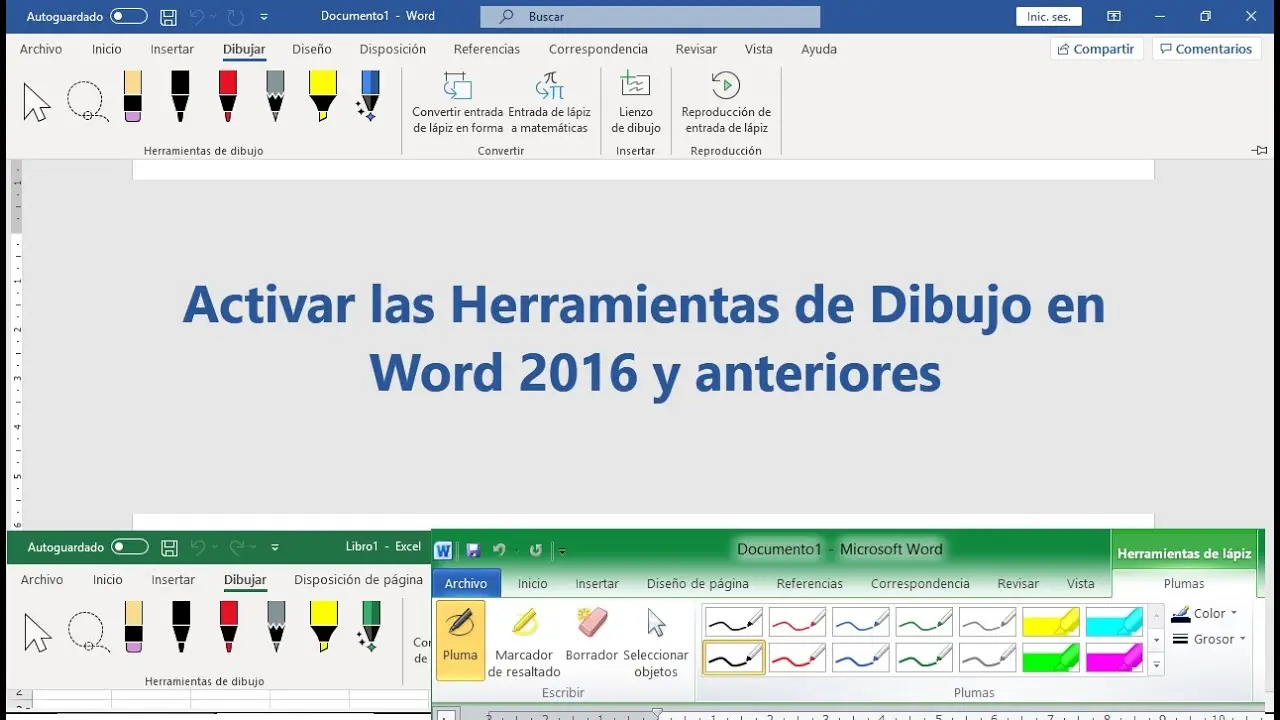Screen dimensions: 1280x720
Task: Open blue Archivo tab in Microsoft Word
Action: pos(466,583)
